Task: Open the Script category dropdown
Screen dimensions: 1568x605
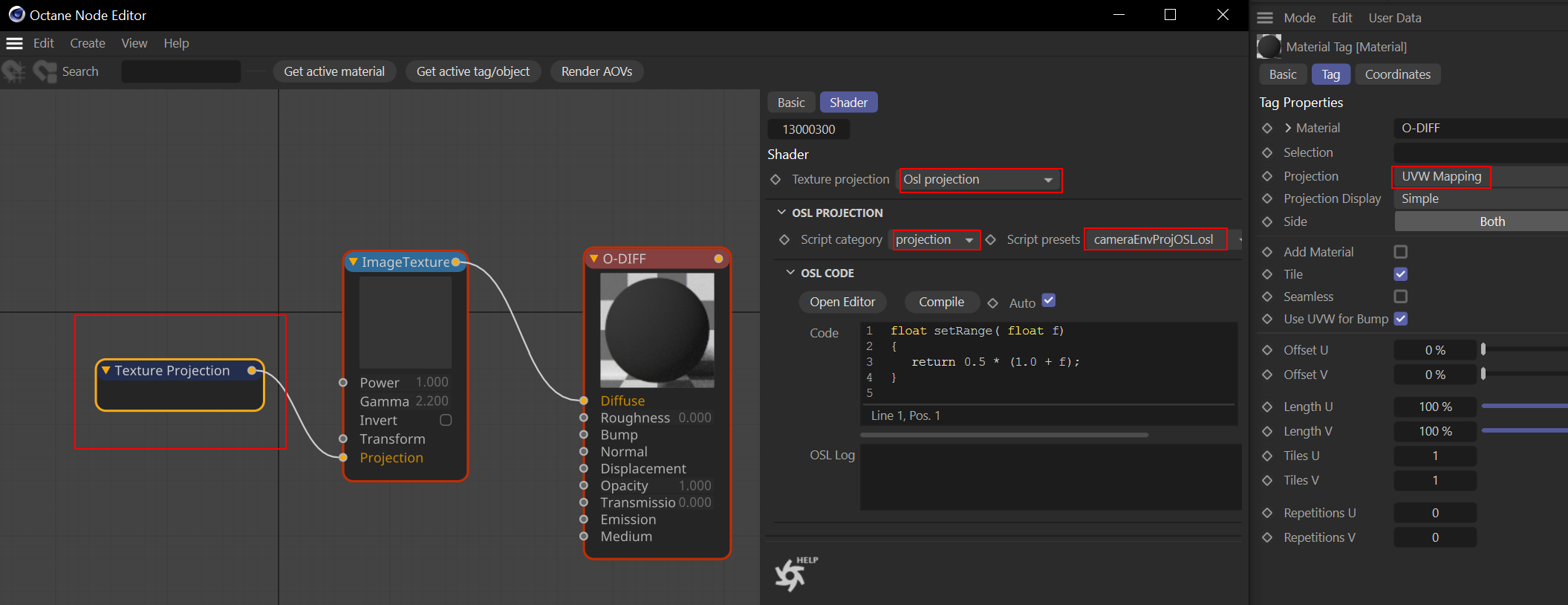Action: (x=935, y=240)
